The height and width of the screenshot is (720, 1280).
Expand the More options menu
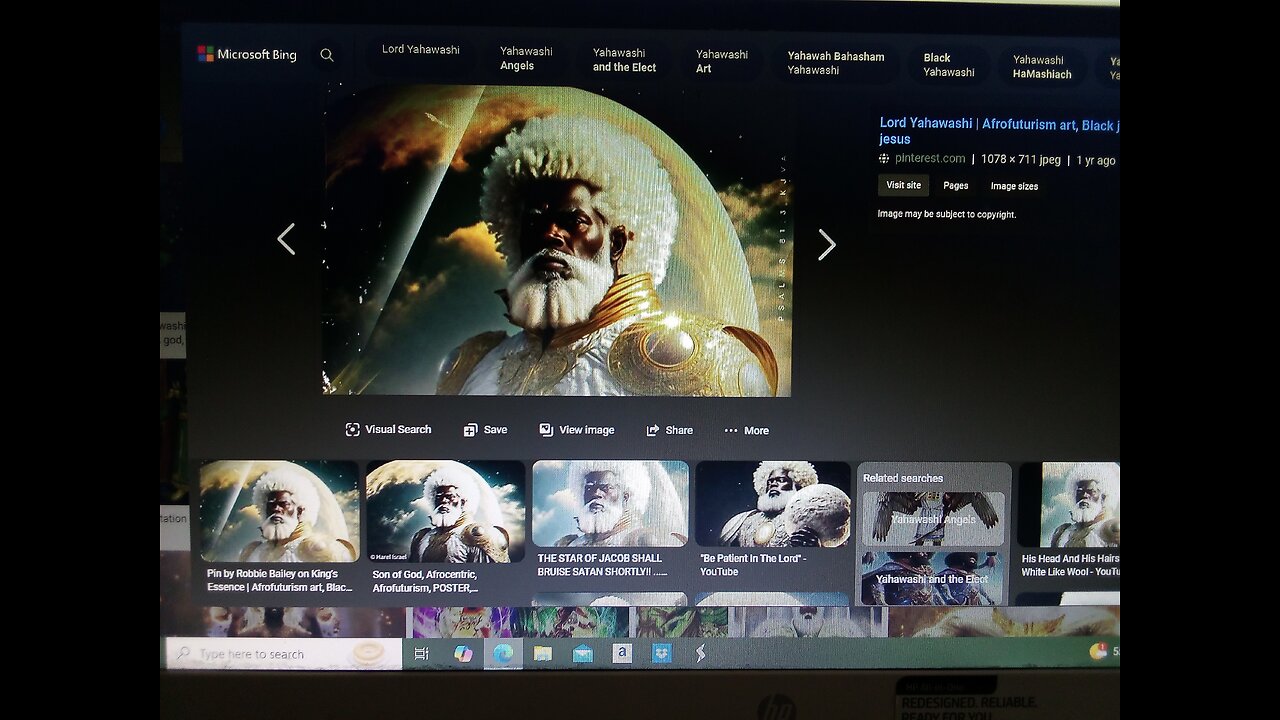click(x=747, y=430)
